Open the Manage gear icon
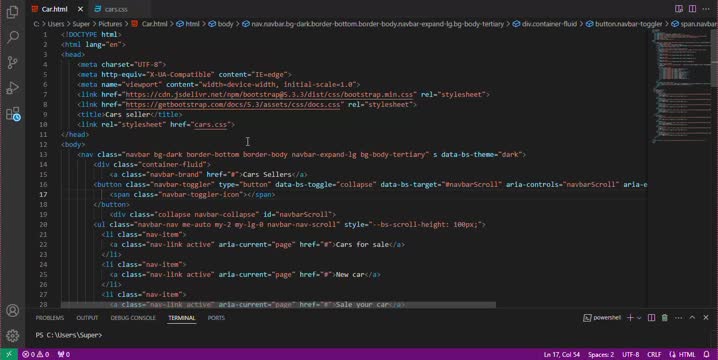This screenshot has height=360, width=718. pos(13,336)
